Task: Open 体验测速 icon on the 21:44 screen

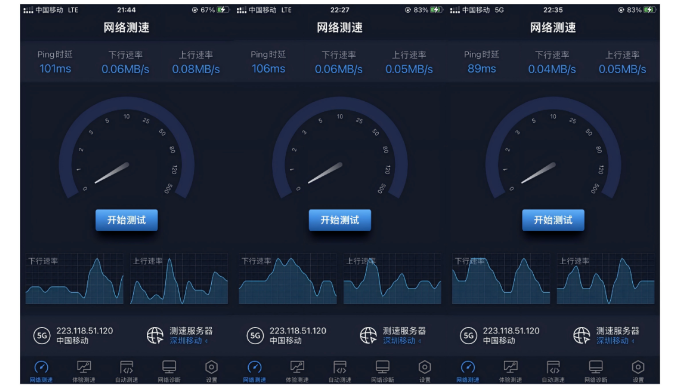Action: (x=84, y=367)
